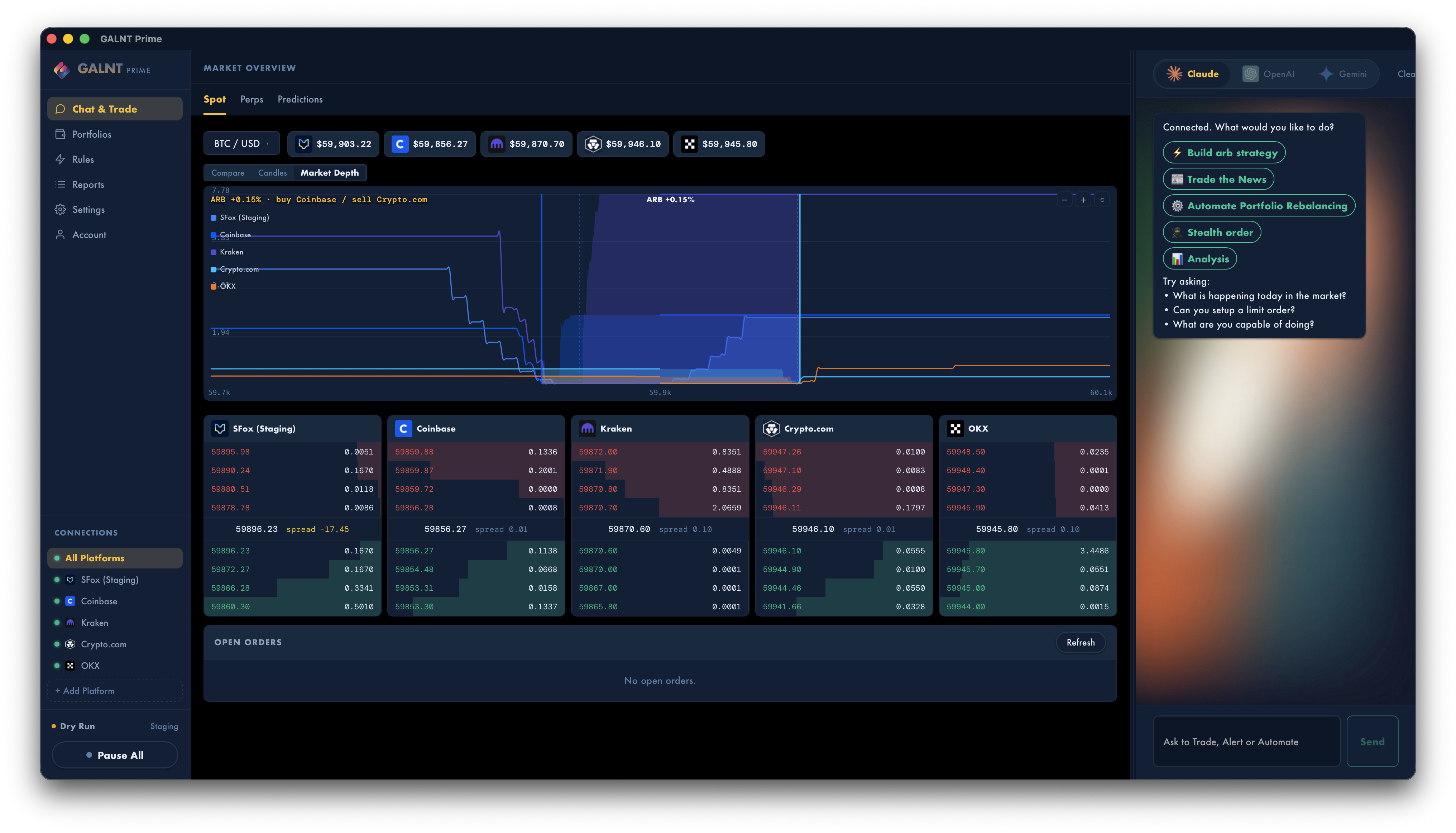This screenshot has width=1456, height=833.
Task: Click the Kraken logo in the $59,870.70 price chip
Action: coord(497,144)
